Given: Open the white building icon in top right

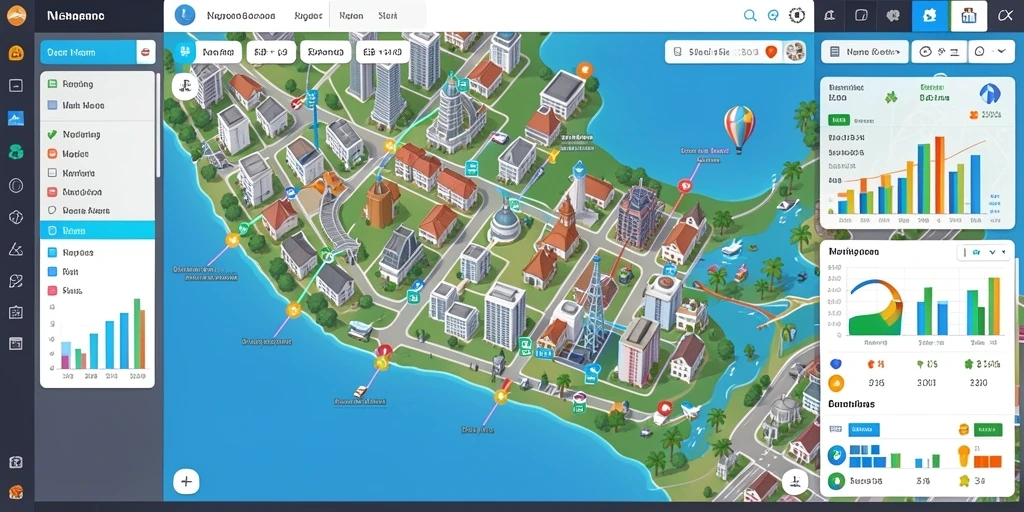Looking at the screenshot, I should click(x=968, y=16).
